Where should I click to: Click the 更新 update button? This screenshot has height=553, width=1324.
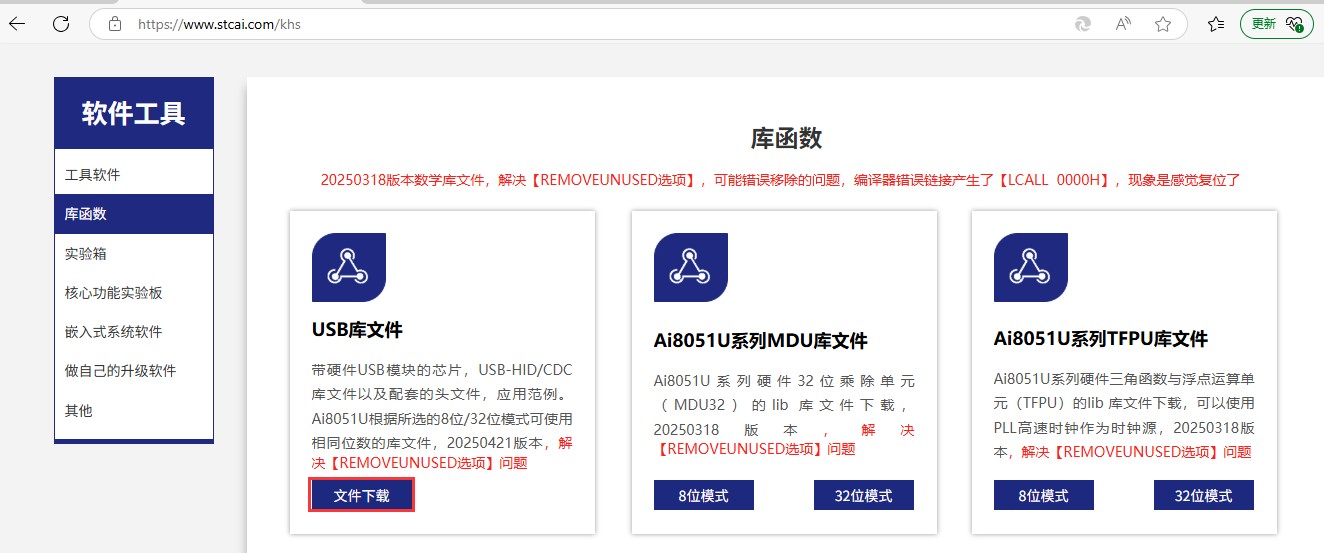point(1276,24)
